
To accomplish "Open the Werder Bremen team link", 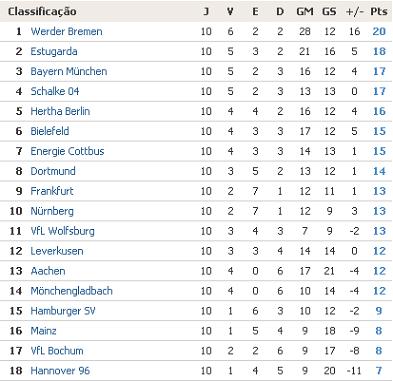I will (x=66, y=31).
